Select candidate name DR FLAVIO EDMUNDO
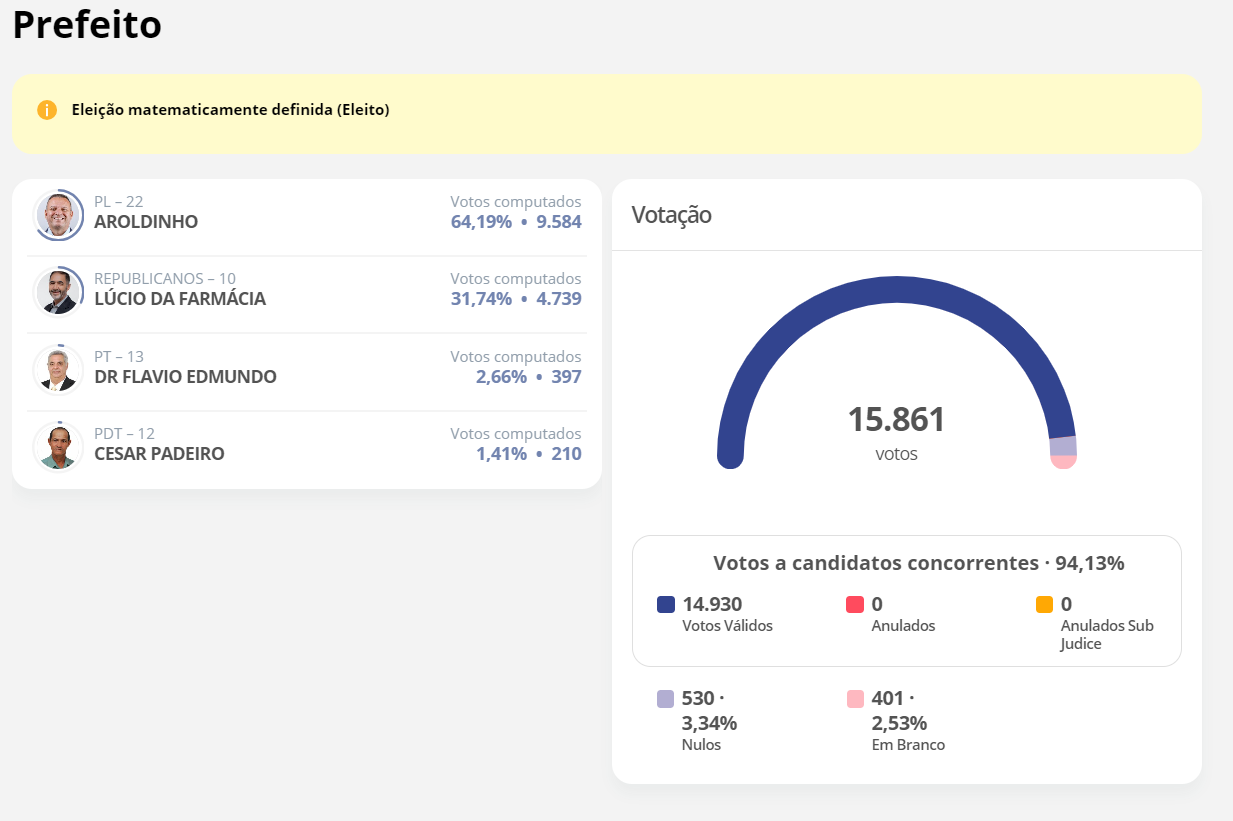Image resolution: width=1233 pixels, height=821 pixels. coord(185,377)
